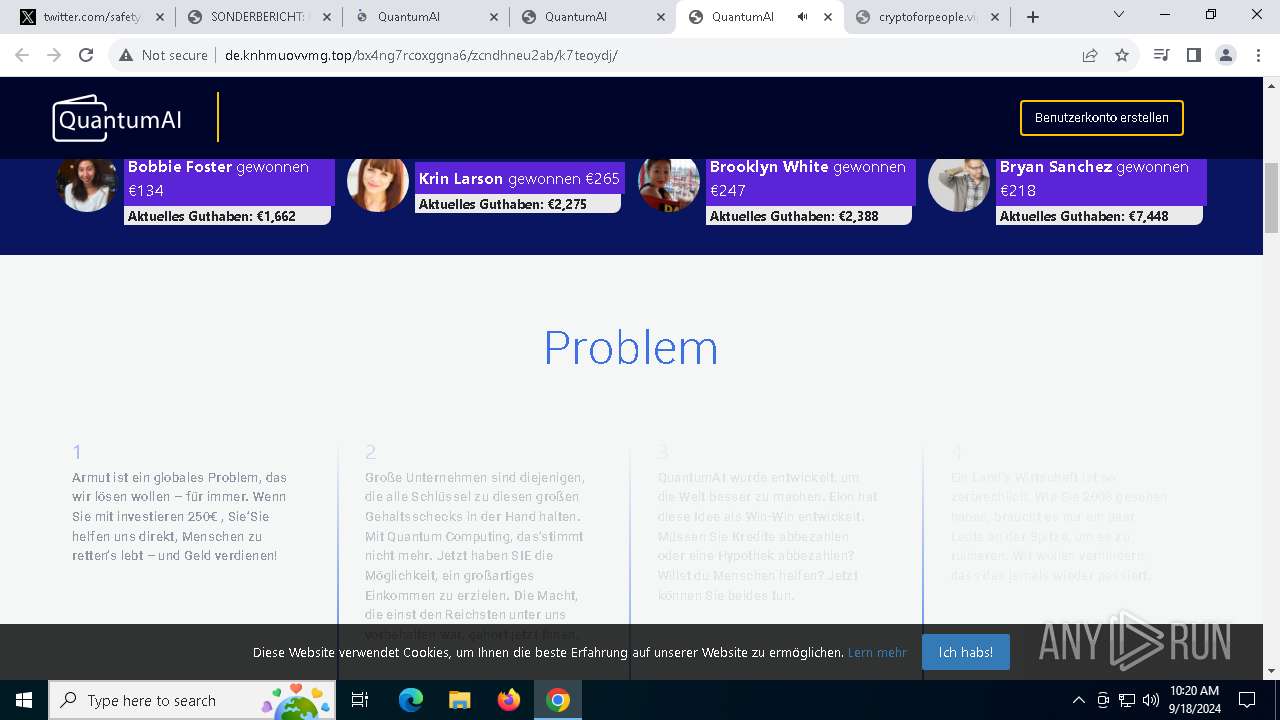Screen dimensions: 1280x720
Task: Bookmark this page with the star
Action: tap(1122, 55)
